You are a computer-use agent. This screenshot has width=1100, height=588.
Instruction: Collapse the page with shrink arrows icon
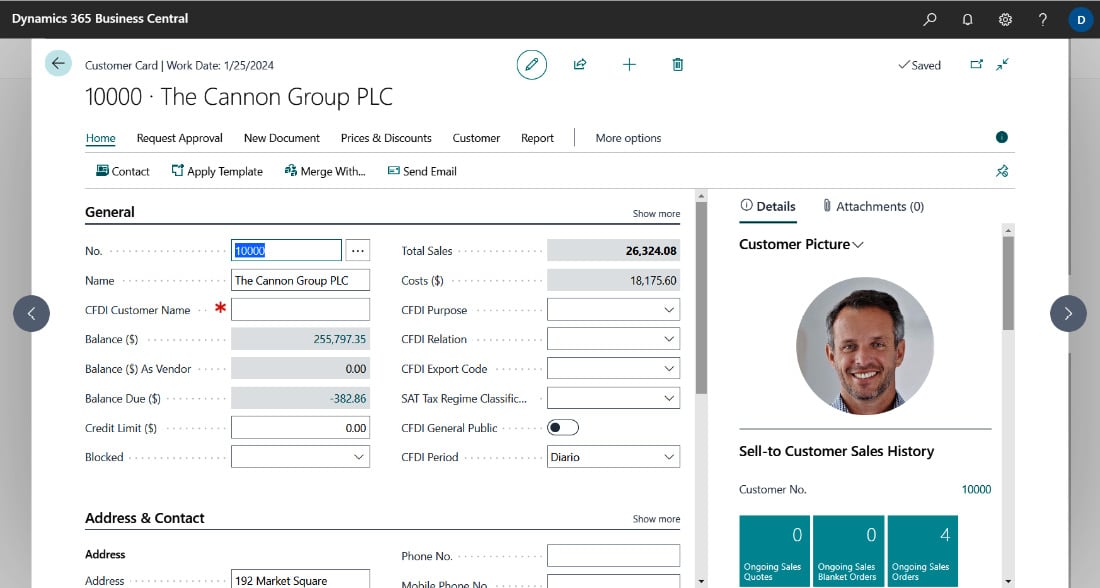(x=1002, y=65)
